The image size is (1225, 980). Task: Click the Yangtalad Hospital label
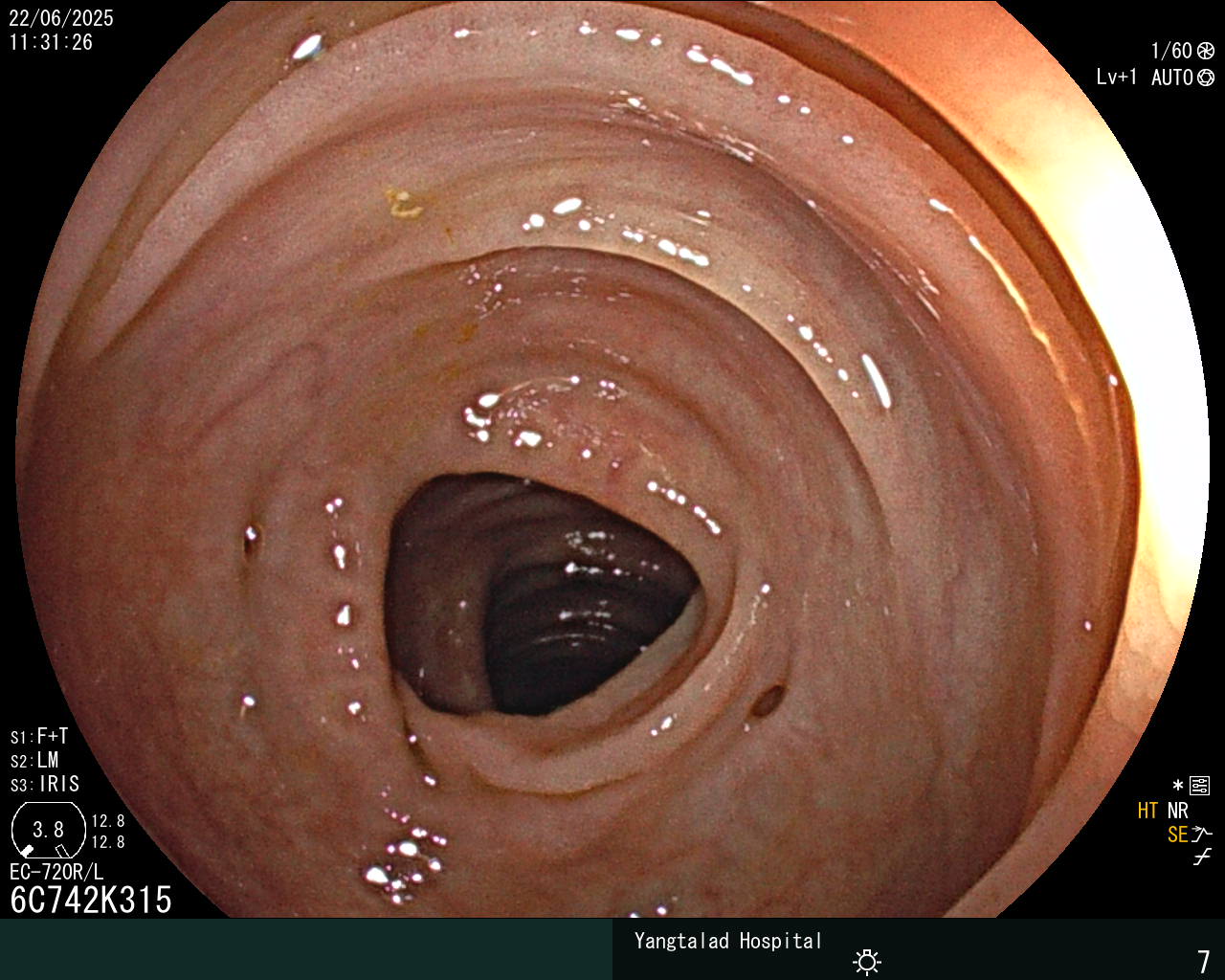tap(728, 941)
